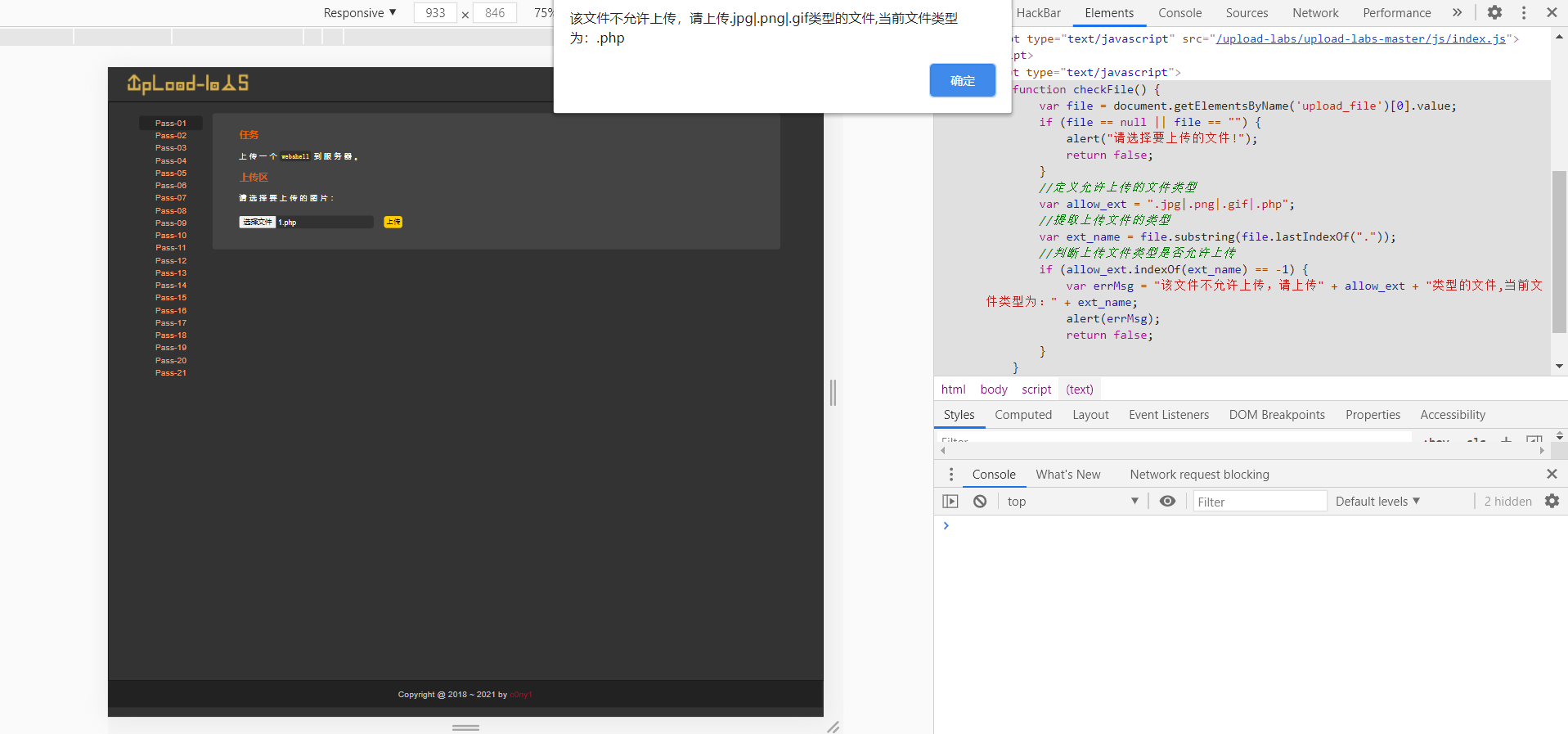This screenshot has width=1568, height=734.
Task: Expand the Responsive device dropdown
Action: pos(360,13)
